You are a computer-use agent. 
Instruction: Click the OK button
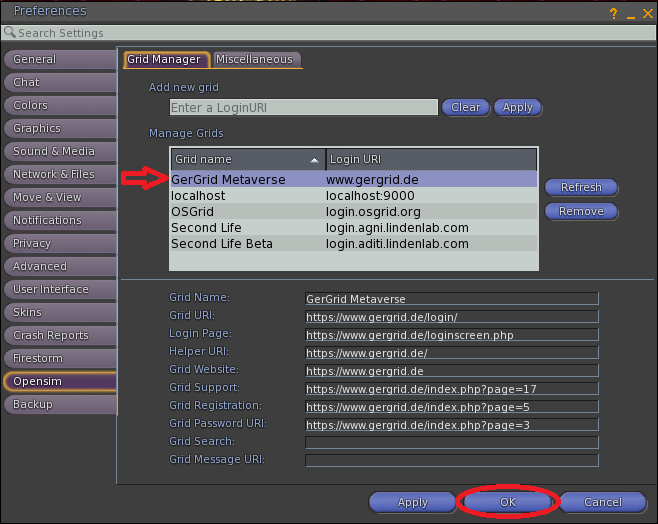[508, 502]
